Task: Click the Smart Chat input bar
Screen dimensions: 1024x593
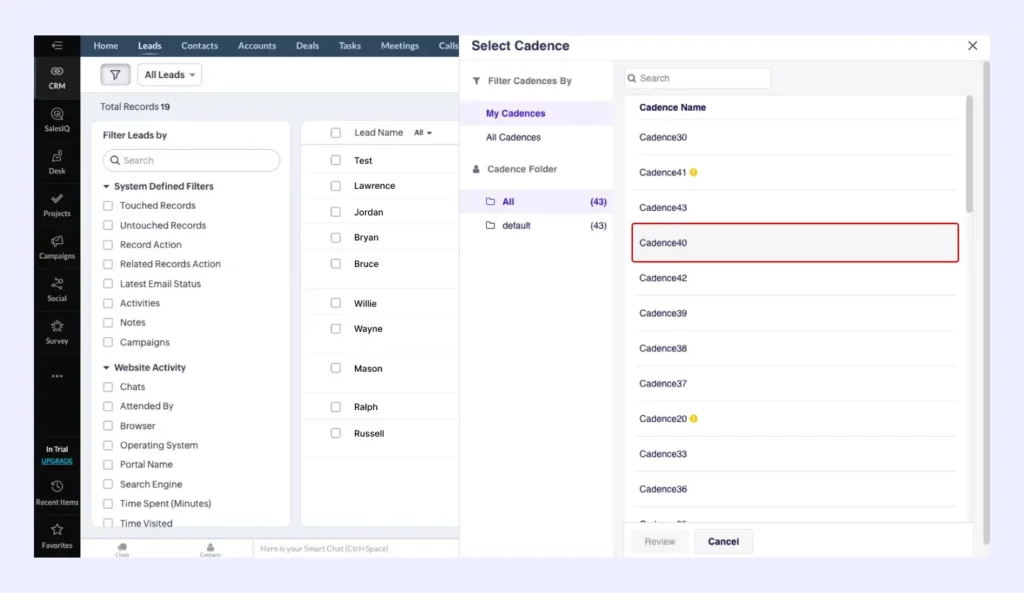Action: [x=356, y=549]
